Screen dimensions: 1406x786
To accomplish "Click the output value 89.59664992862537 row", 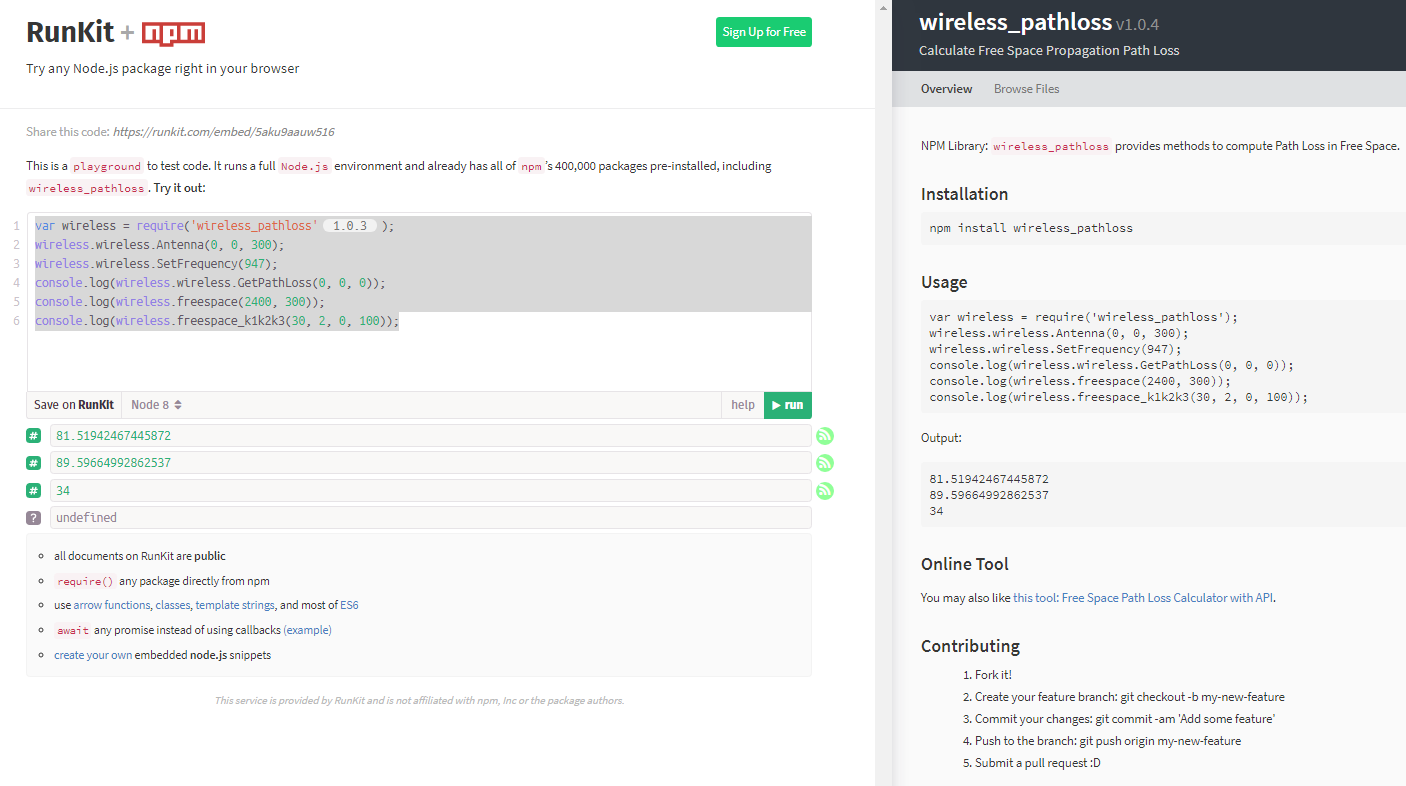I will point(430,463).
